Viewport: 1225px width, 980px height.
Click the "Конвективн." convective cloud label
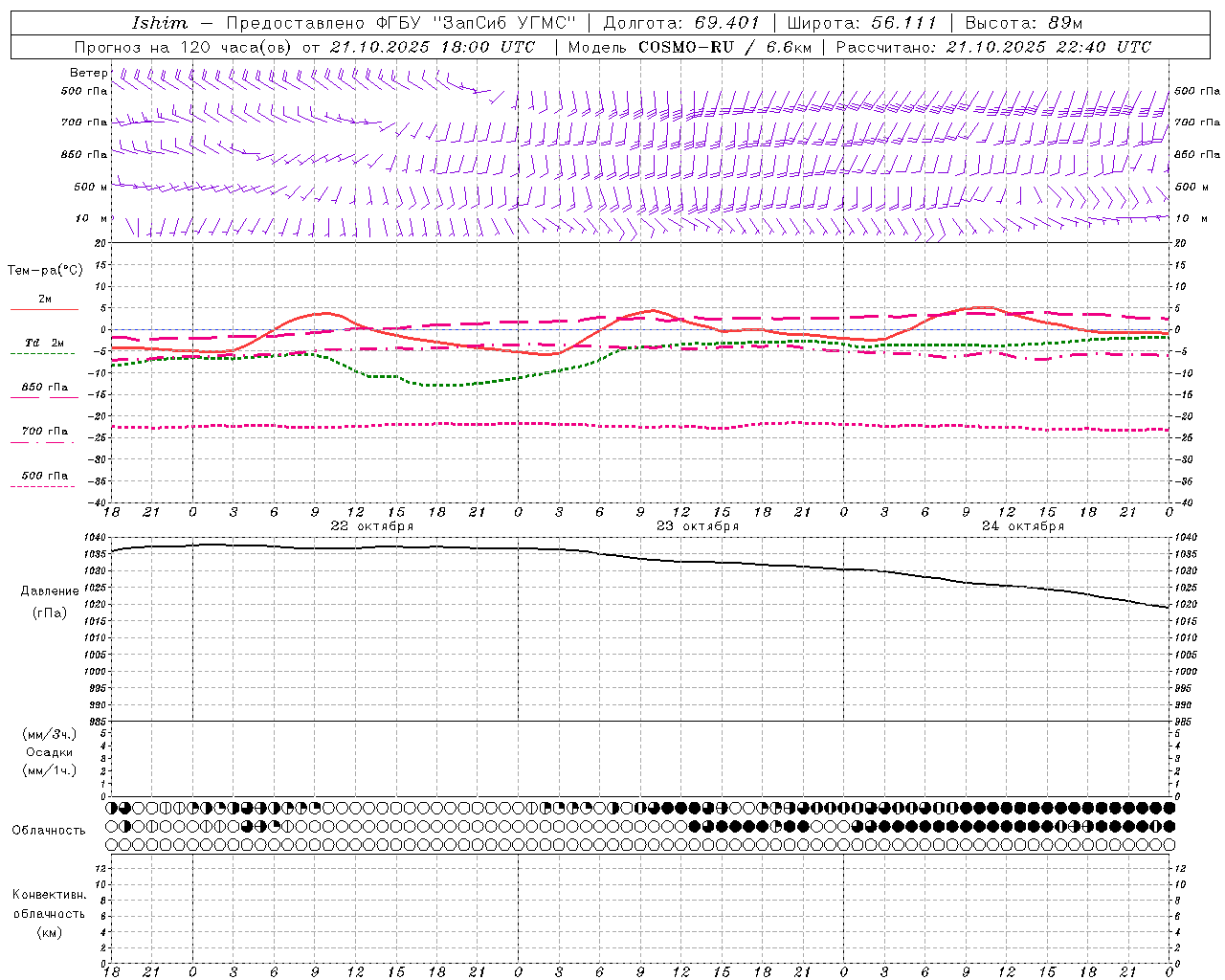coord(50,895)
